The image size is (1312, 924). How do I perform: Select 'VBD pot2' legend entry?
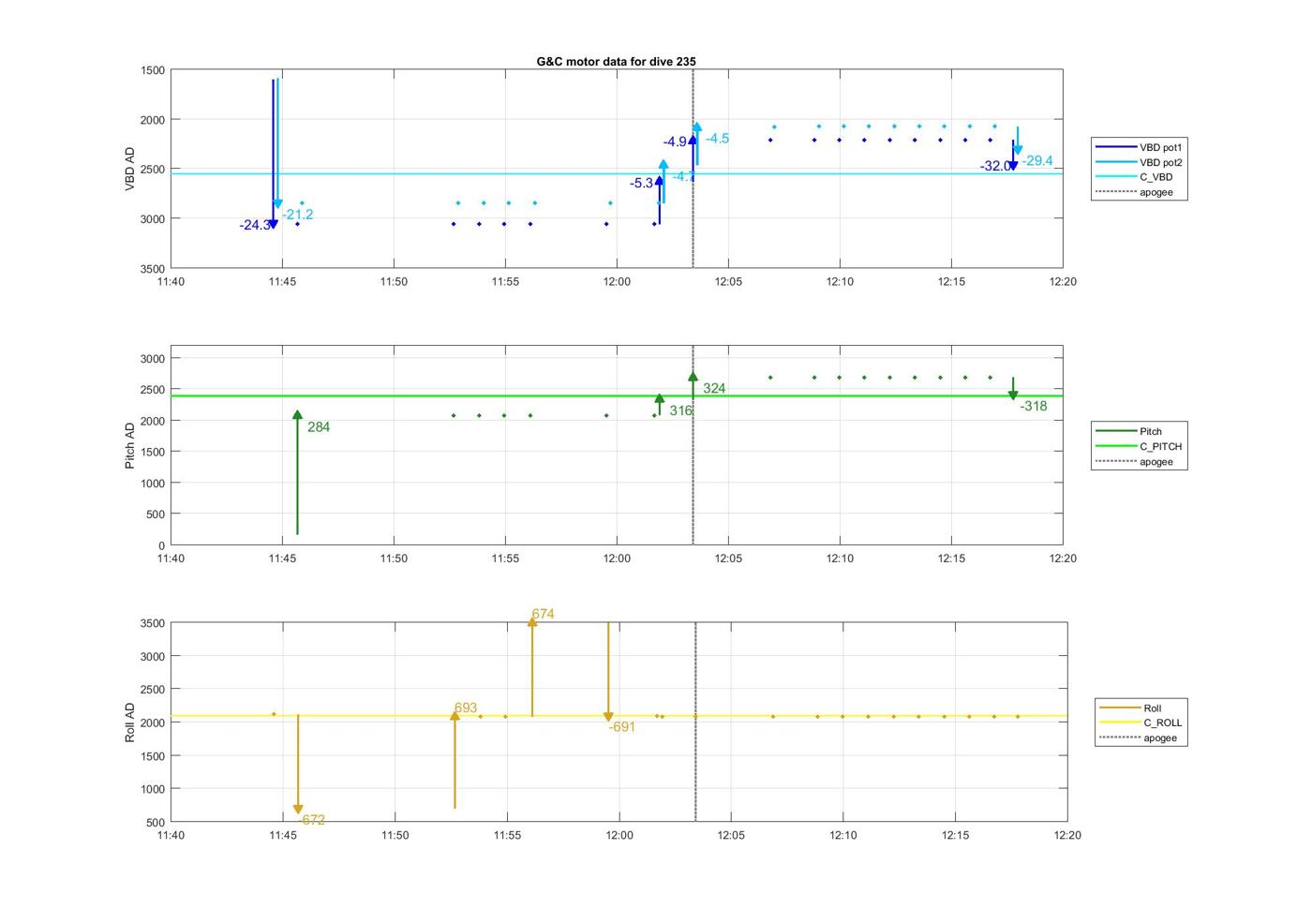(x=1140, y=162)
